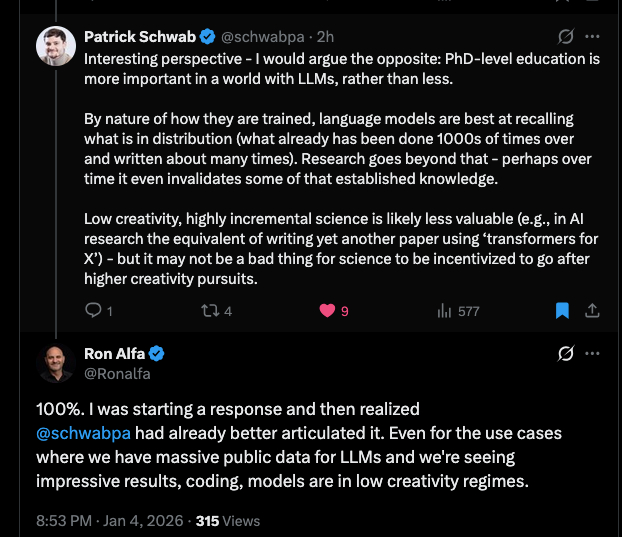Open more options on Ron Alfa's tweet

point(593,354)
